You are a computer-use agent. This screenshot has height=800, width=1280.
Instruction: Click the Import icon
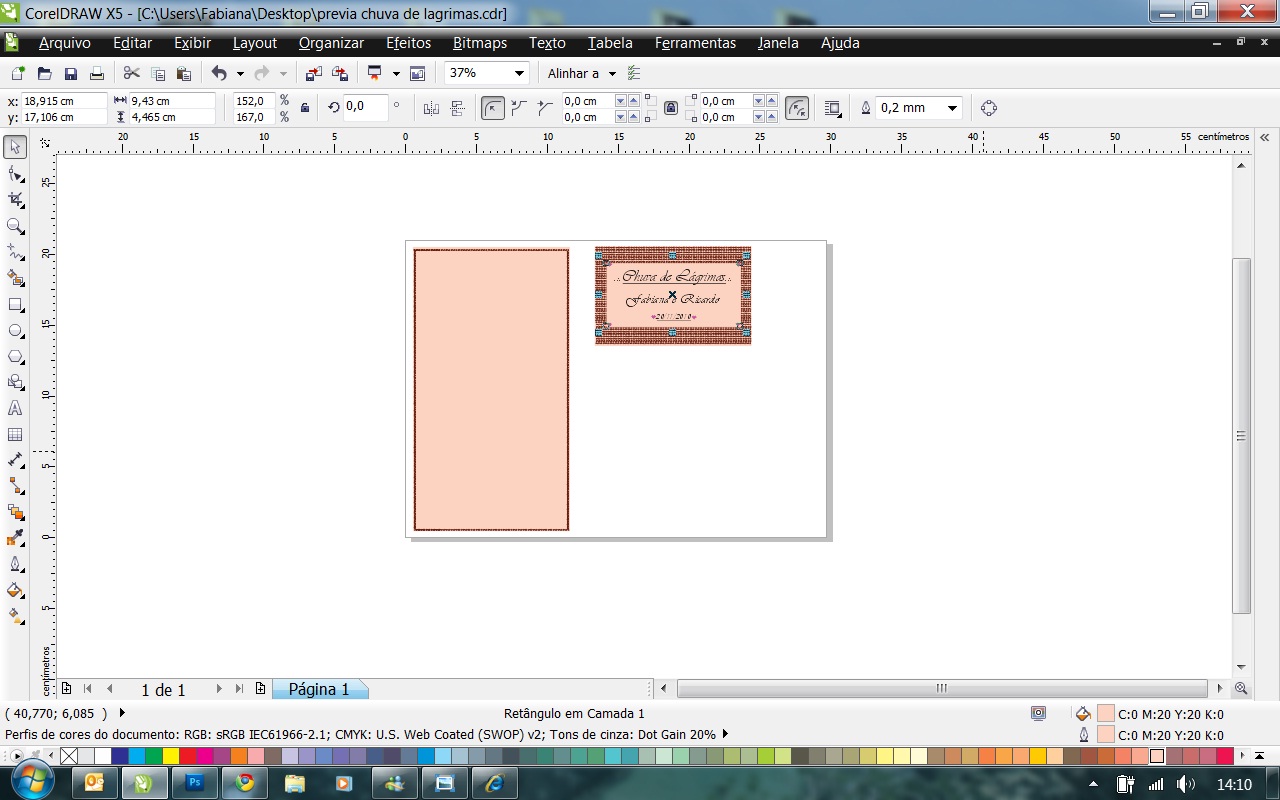(x=314, y=73)
